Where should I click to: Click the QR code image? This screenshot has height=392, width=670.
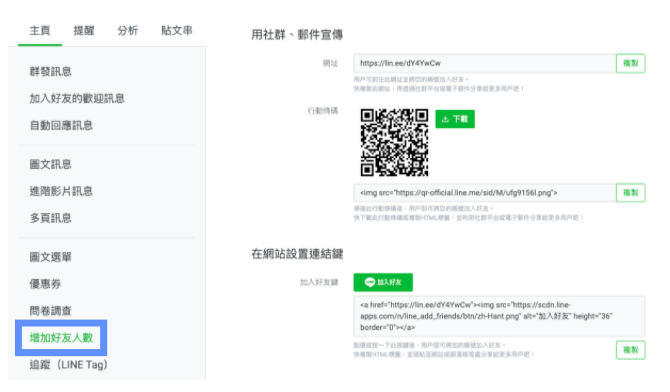click(394, 142)
